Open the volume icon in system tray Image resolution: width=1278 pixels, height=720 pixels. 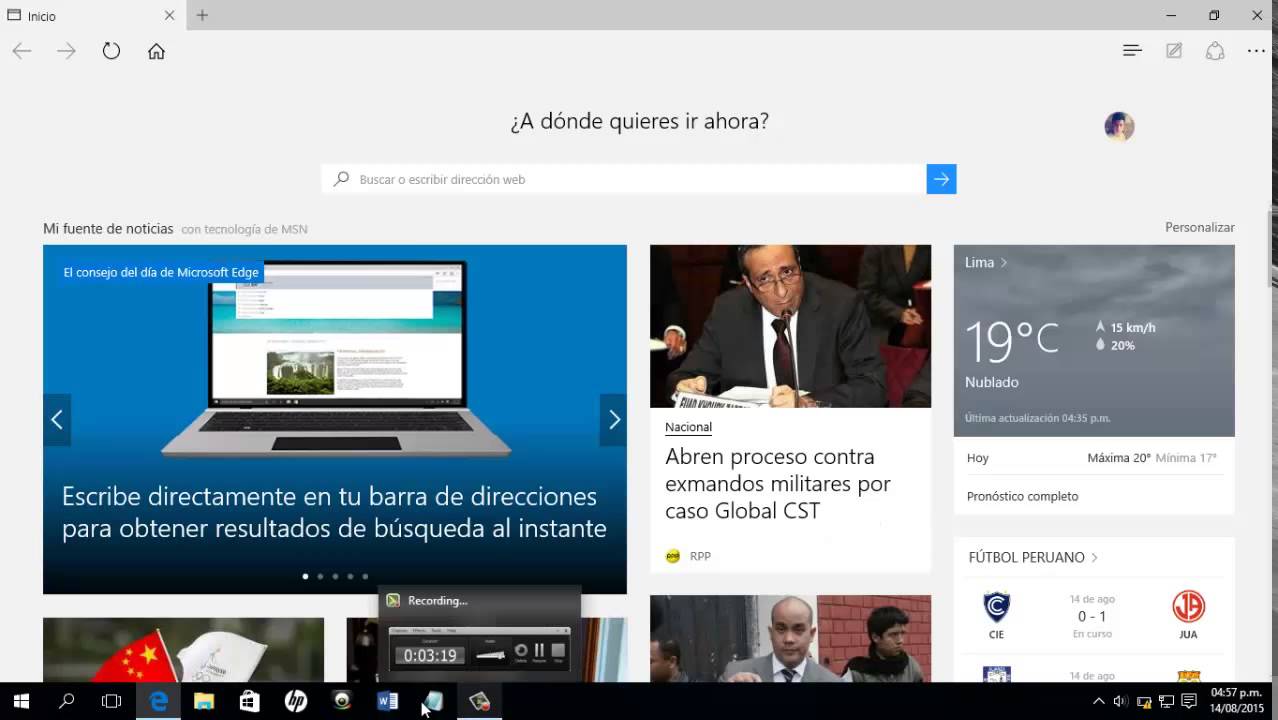(x=1120, y=701)
